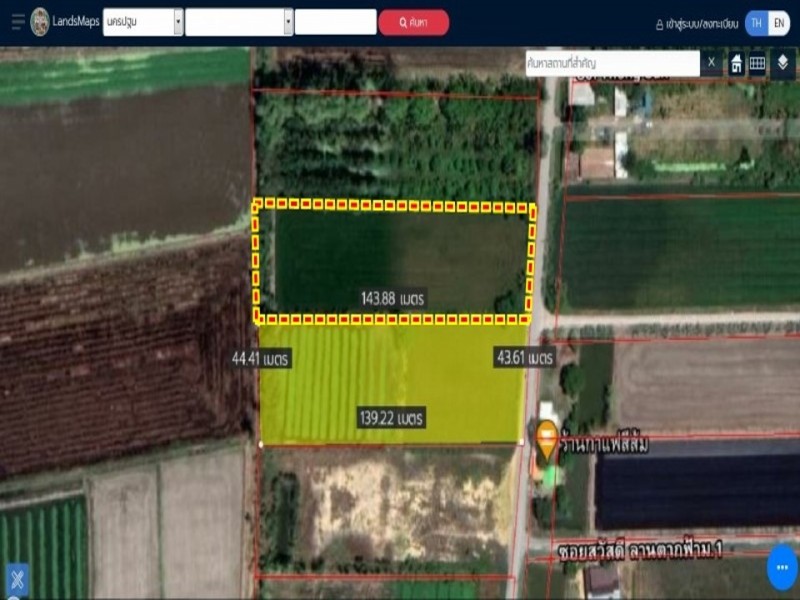Clear the place search with X

pyautogui.click(x=711, y=63)
